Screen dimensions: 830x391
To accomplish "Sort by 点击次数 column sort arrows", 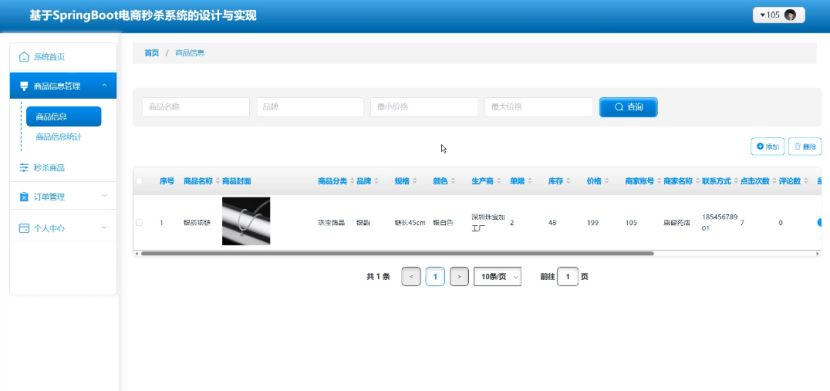I will [774, 181].
